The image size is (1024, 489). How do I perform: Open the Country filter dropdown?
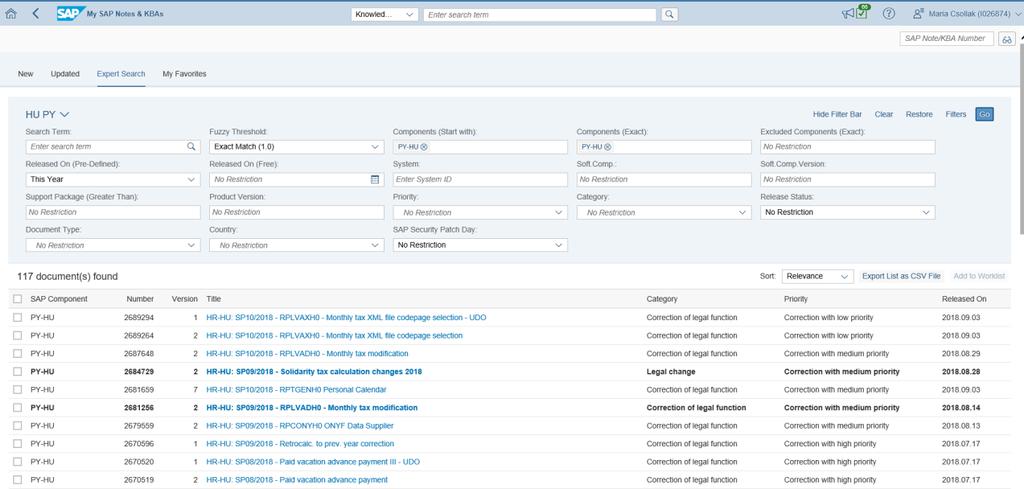click(x=296, y=245)
